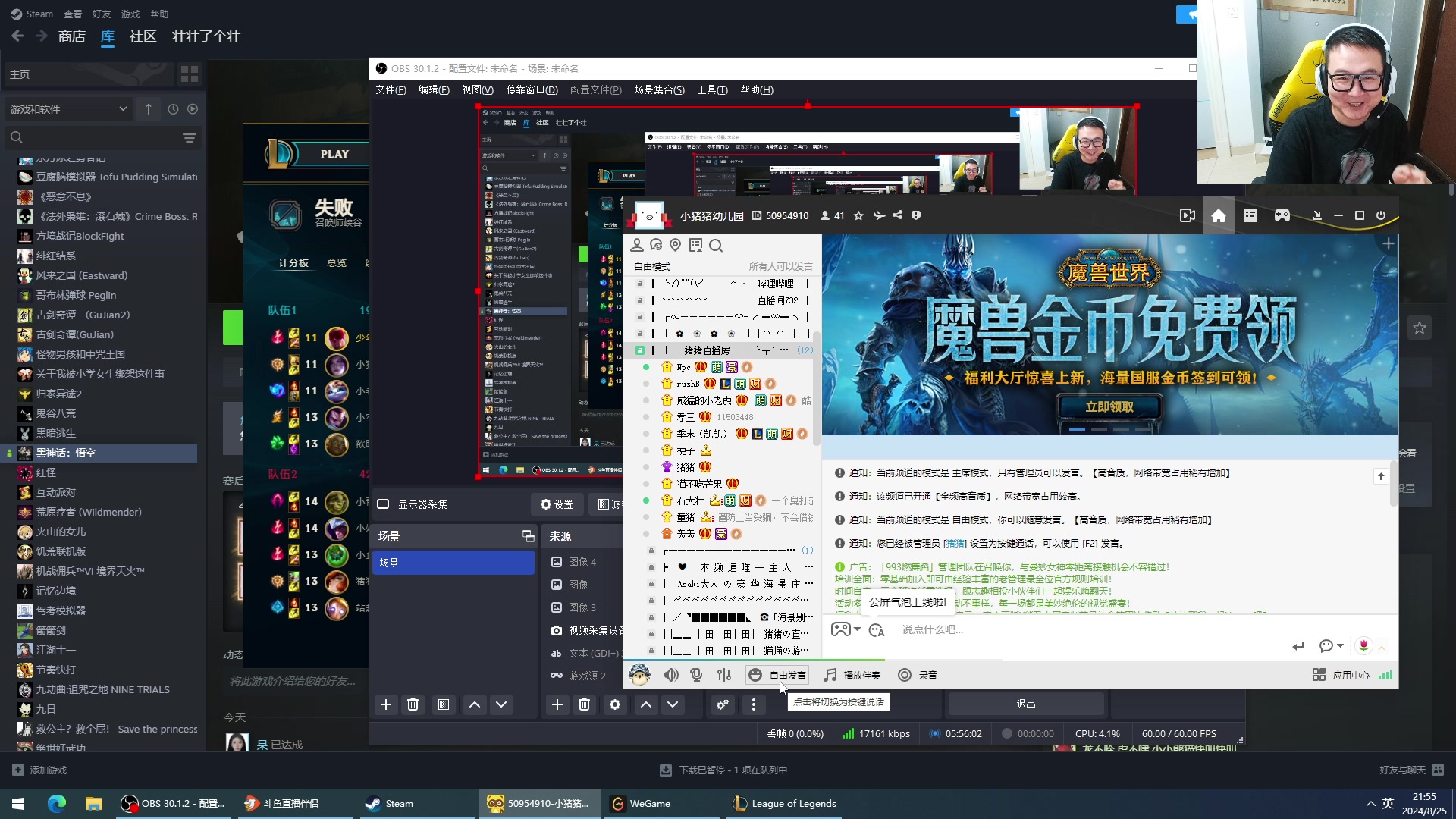Expand the gift panel up arrow in YY
1456x819 pixels.
tap(1382, 647)
